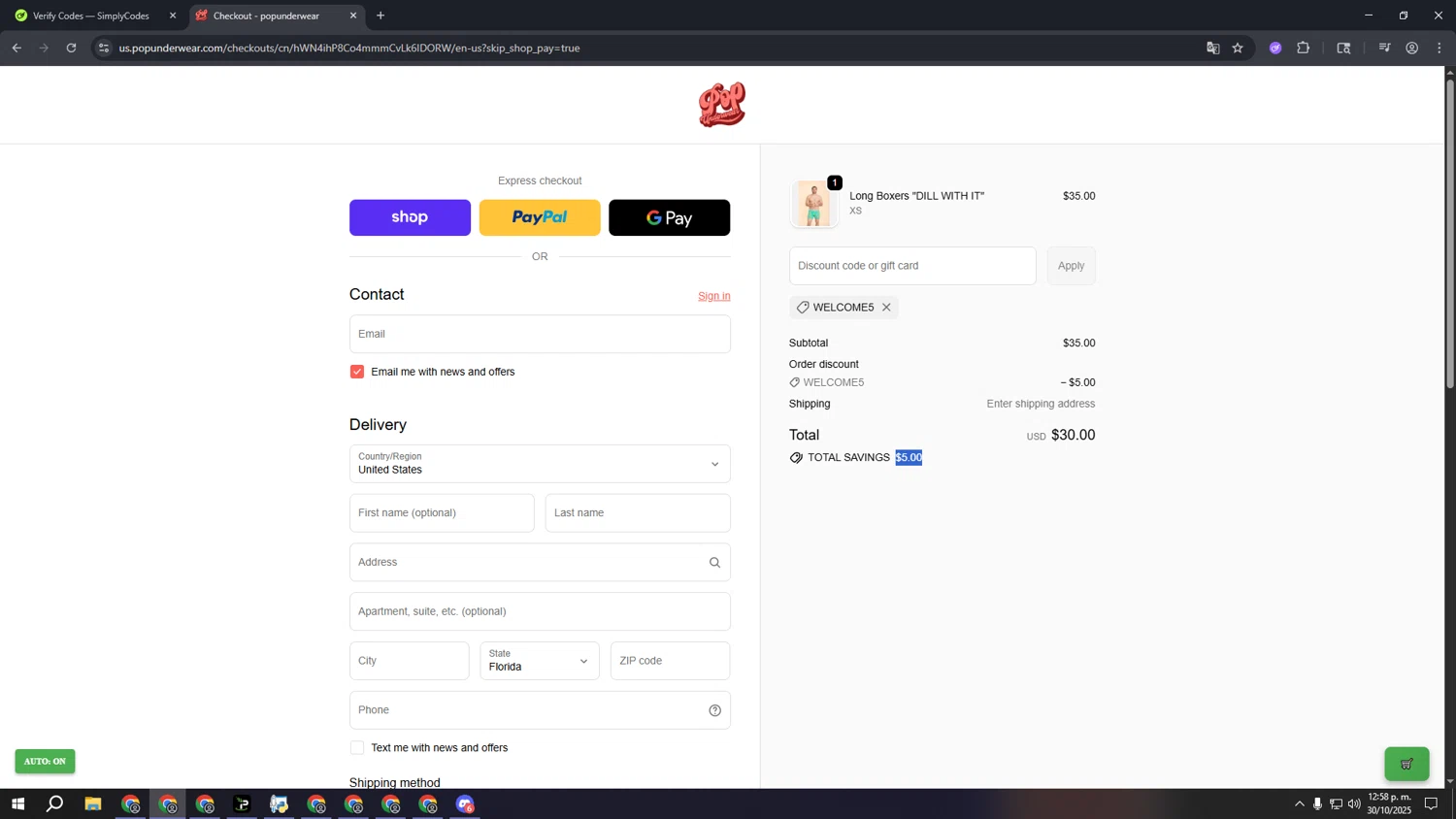Reload the checkout page
Image resolution: width=1456 pixels, height=819 pixels.
point(71,48)
